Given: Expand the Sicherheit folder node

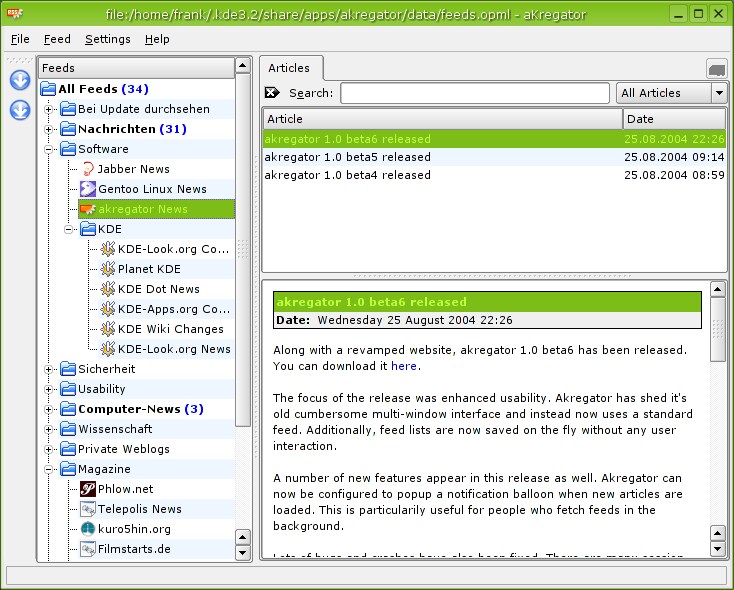Looking at the screenshot, I should click(48, 369).
